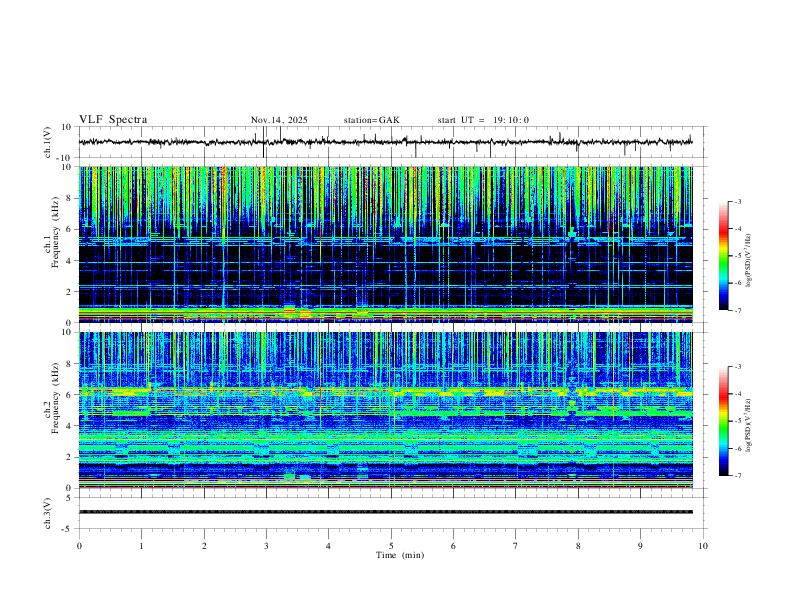
Task: Click the ch.1 spectrogram panel
Action: pyautogui.click(x=386, y=244)
